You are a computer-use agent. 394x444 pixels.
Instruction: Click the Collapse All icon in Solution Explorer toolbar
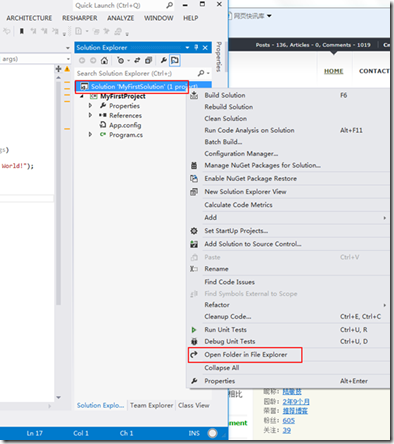pos(148,60)
